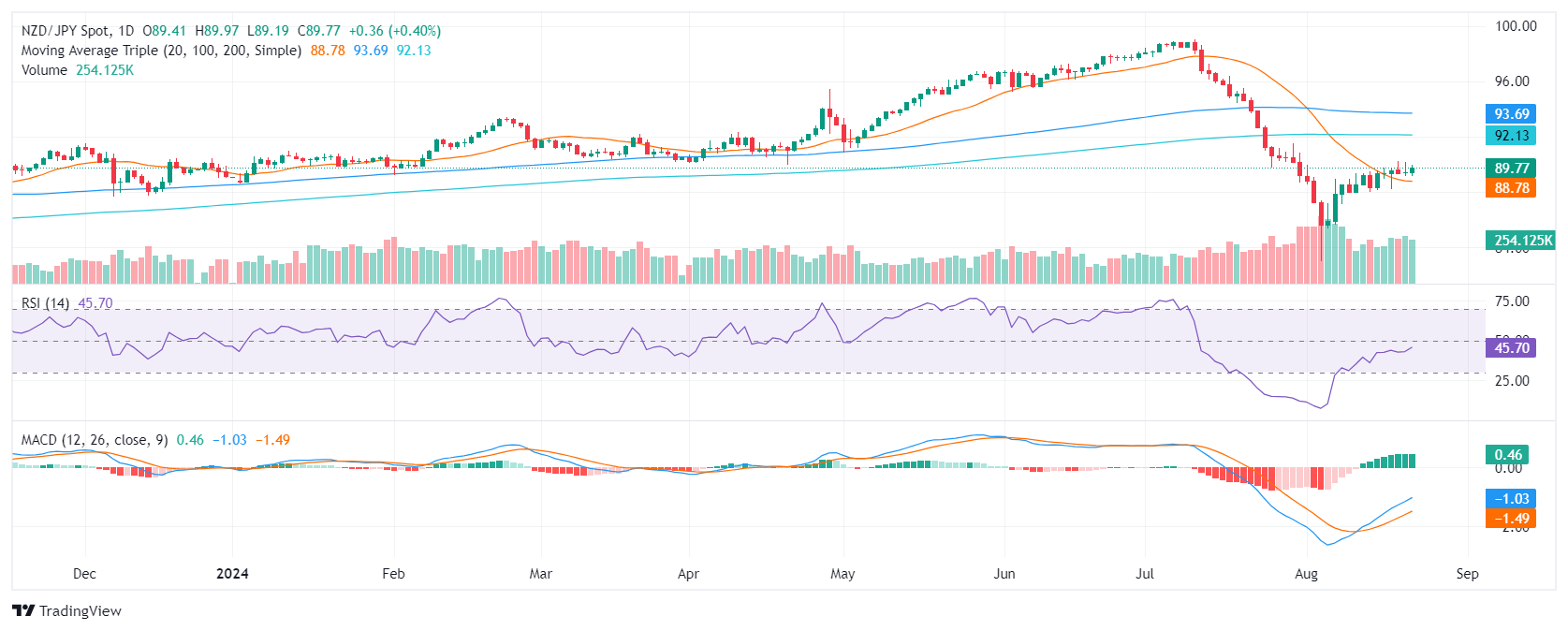This screenshot has width=1568, height=631.
Task: Click the orange 88.78 moving average tag
Action: pyautogui.click(x=1511, y=188)
